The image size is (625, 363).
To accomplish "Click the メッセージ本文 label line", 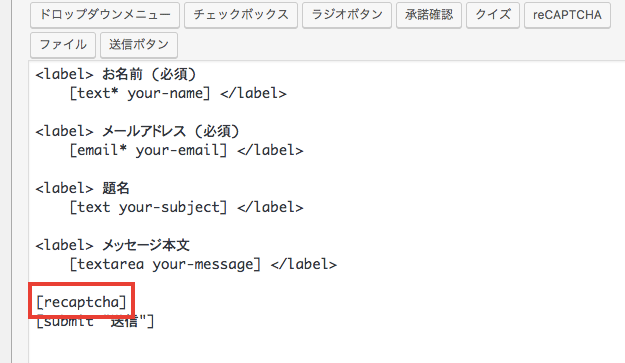I will 113,245.
